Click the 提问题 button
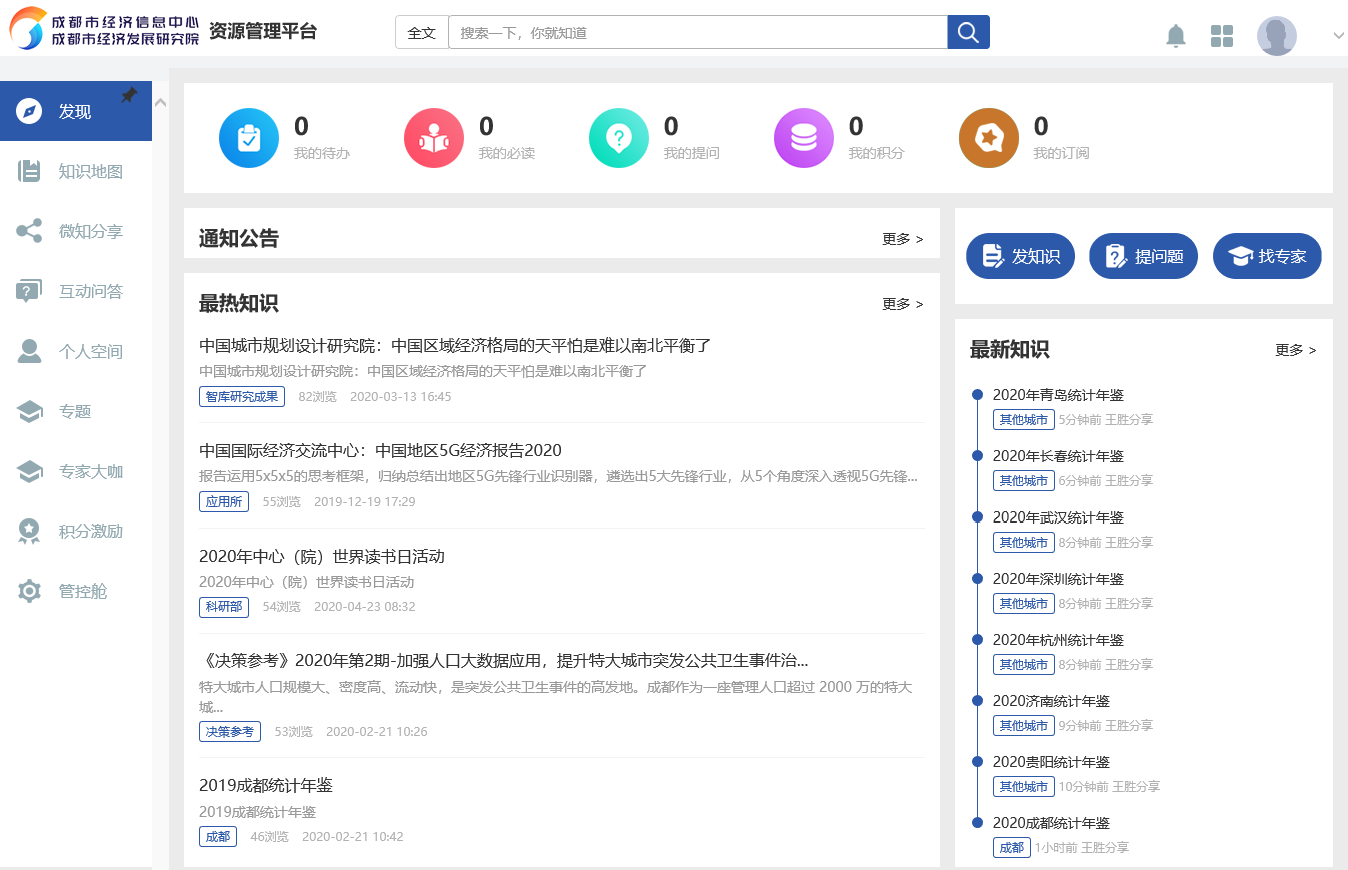The image size is (1348, 870). [1143, 256]
